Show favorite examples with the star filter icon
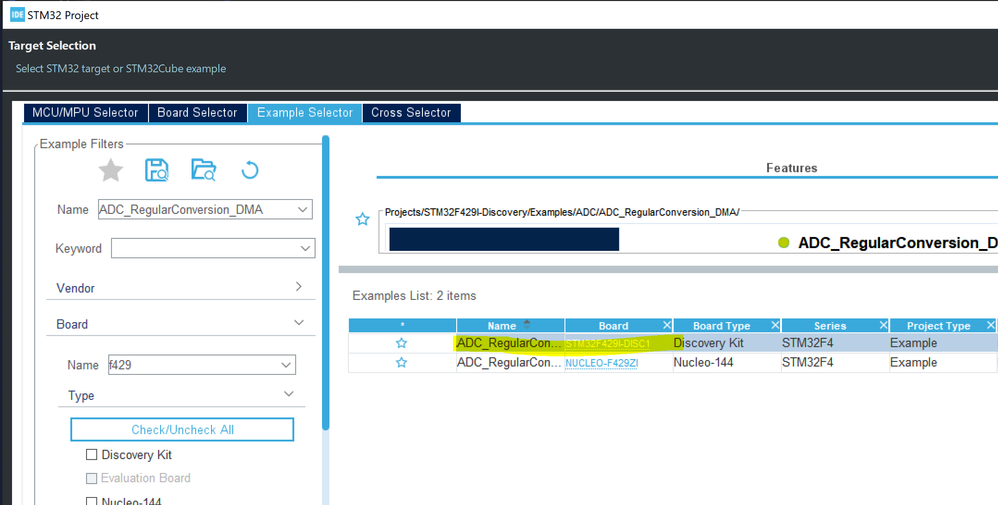 click(111, 171)
